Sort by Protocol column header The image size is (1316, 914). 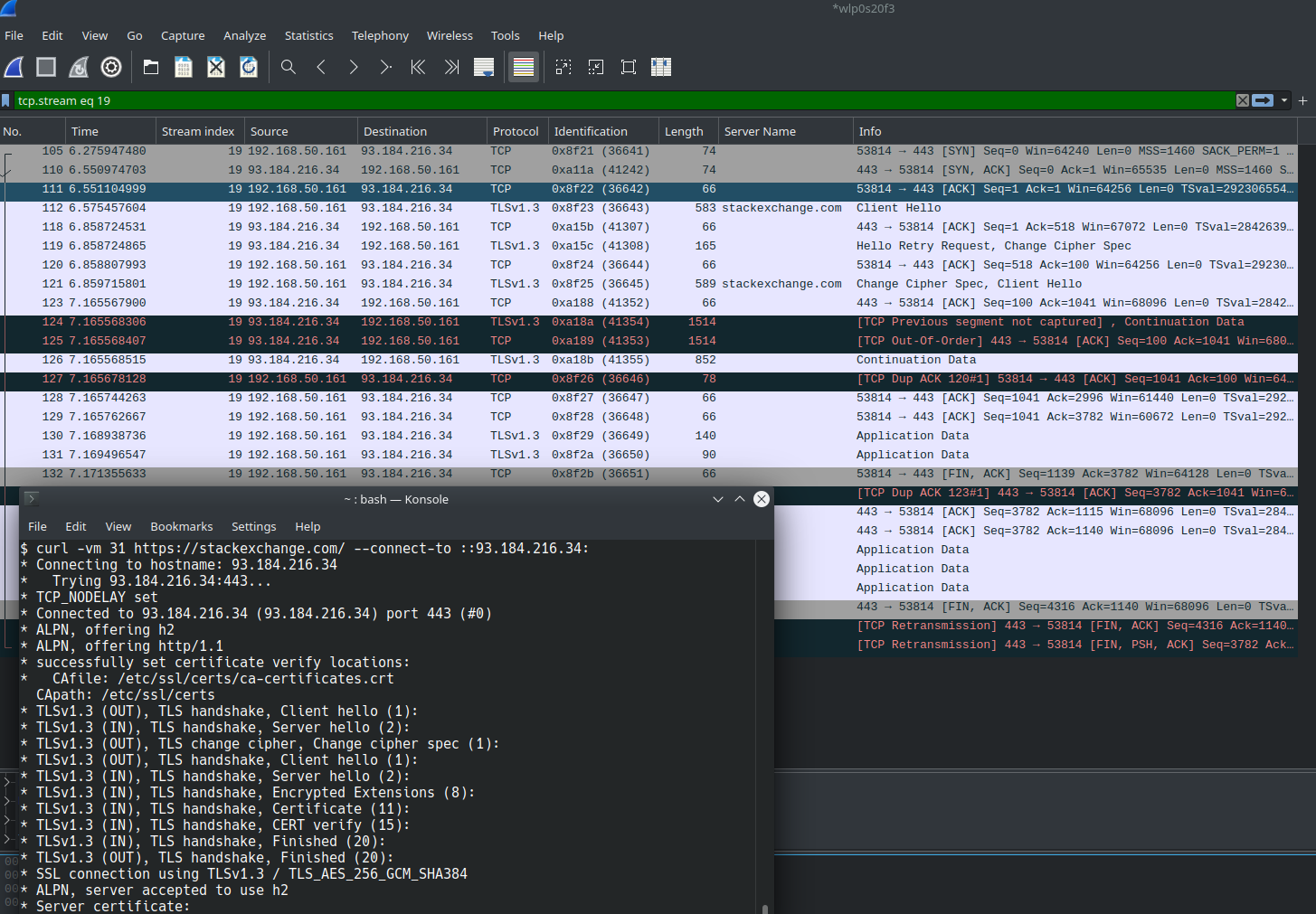click(517, 131)
